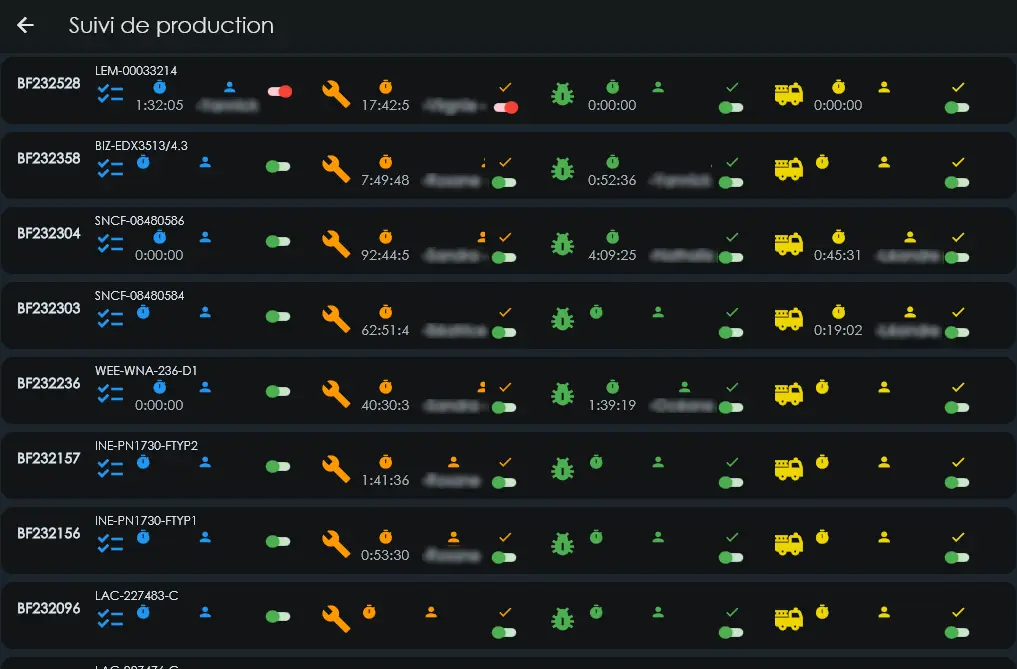Open production order BF232304

(x=49, y=234)
